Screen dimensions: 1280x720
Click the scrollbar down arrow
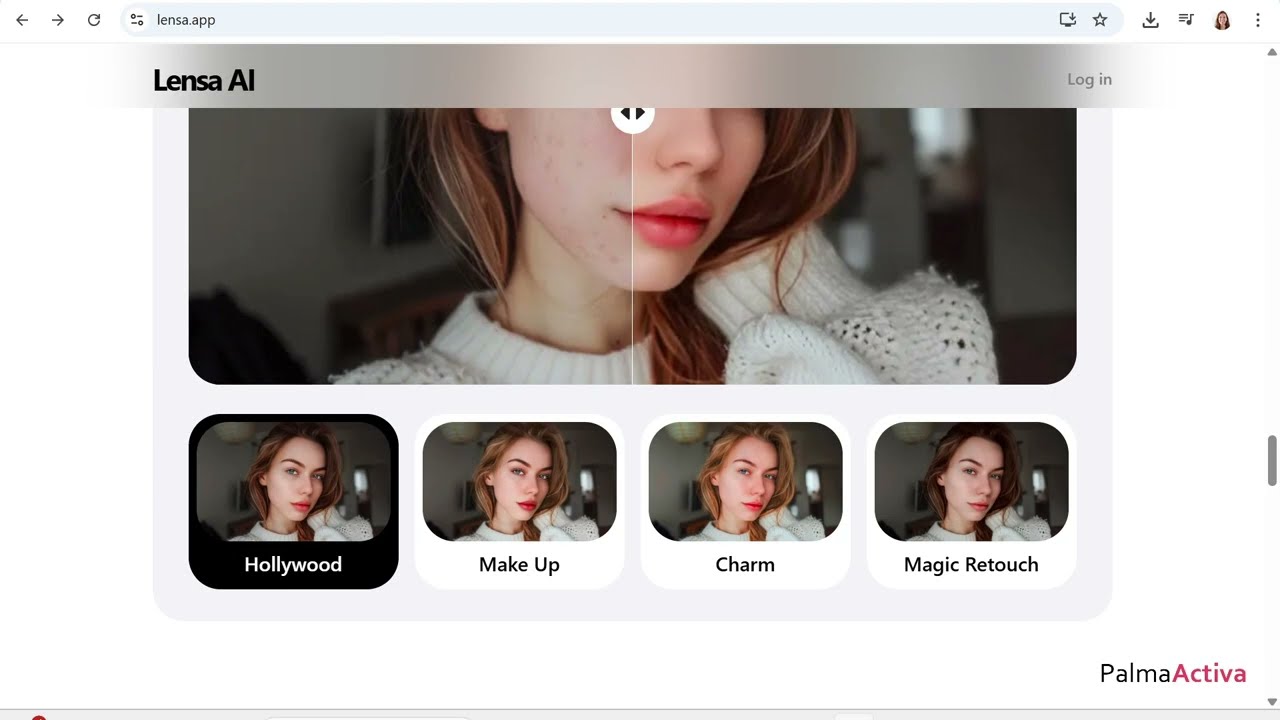point(1272,702)
